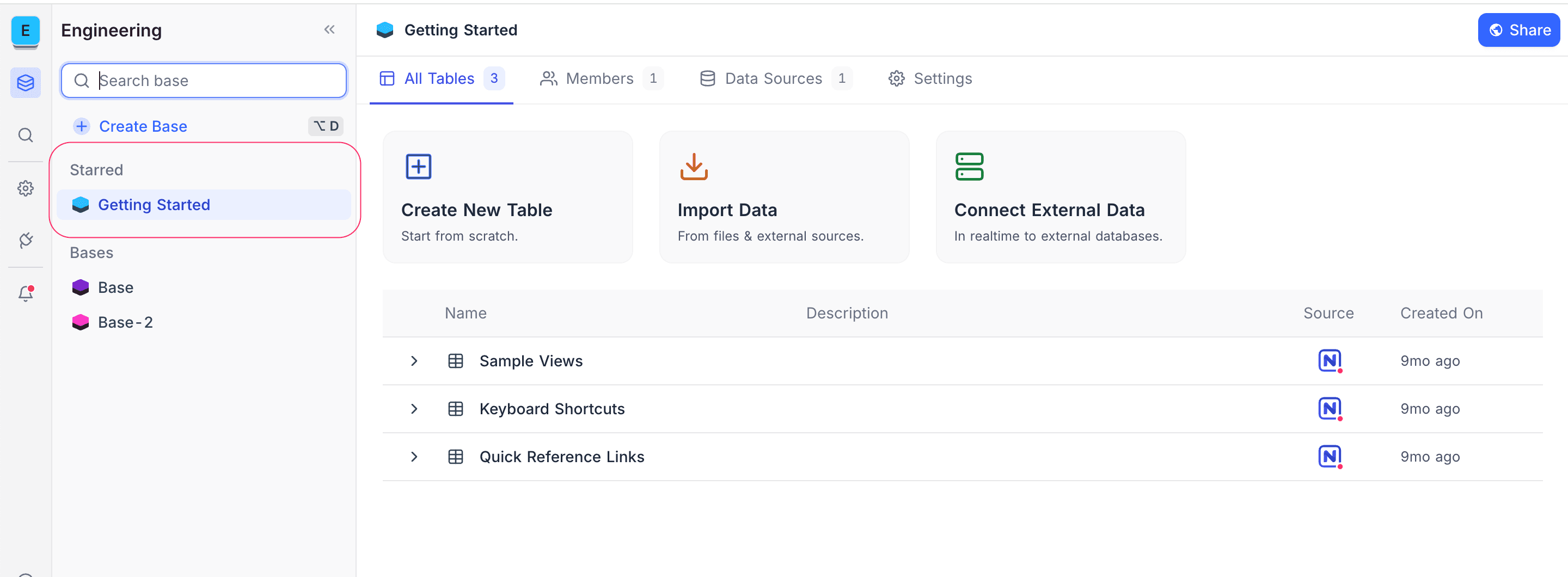Switch to the Data Sources tab
Image resolution: width=1568 pixels, height=577 pixels.
click(774, 78)
